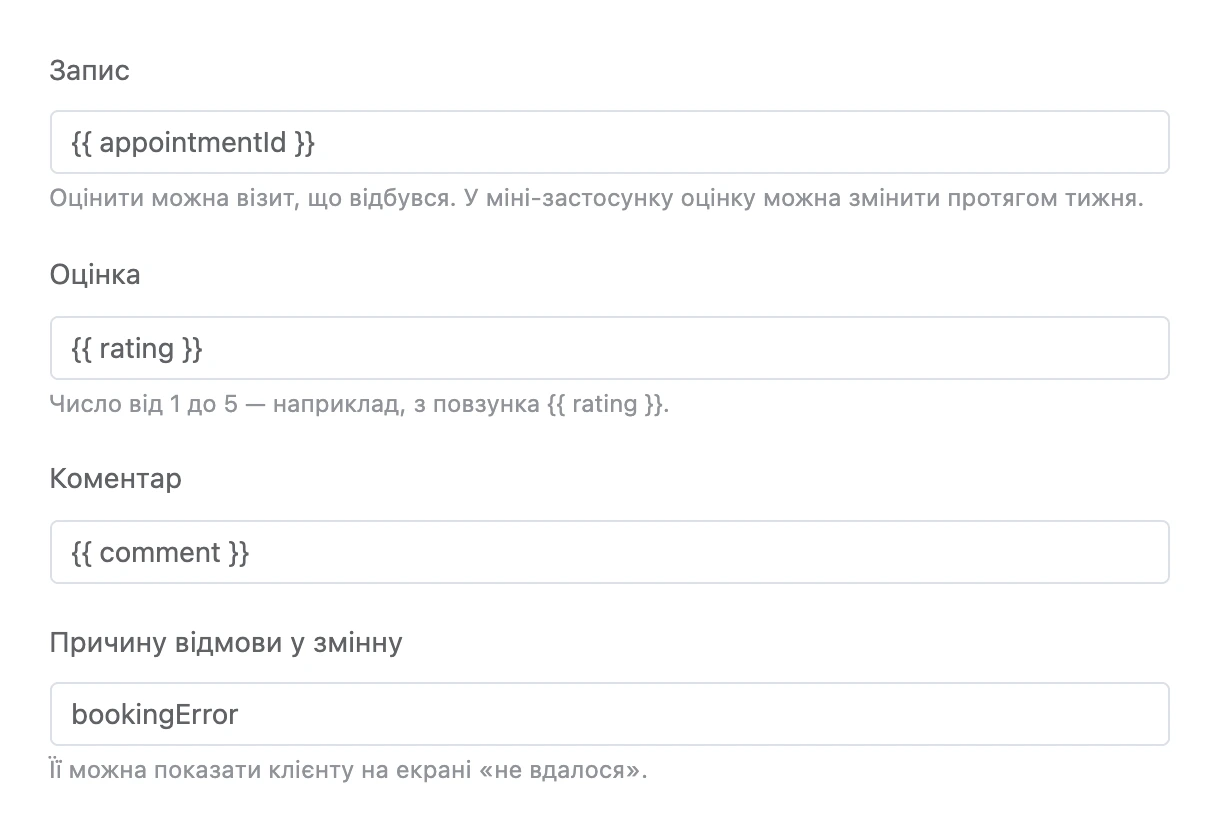Click the bookingError variable name field
1216x836 pixels.
[609, 714]
